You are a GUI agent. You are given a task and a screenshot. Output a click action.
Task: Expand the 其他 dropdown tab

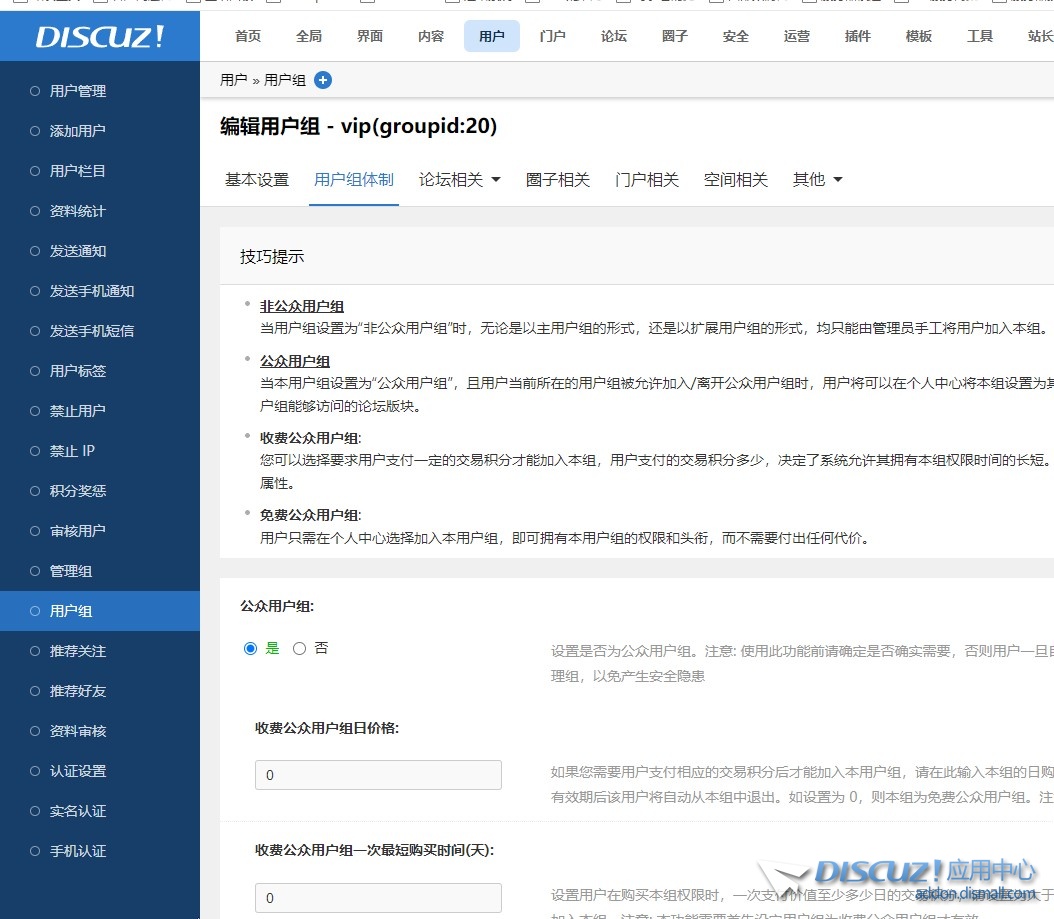pyautogui.click(x=817, y=180)
